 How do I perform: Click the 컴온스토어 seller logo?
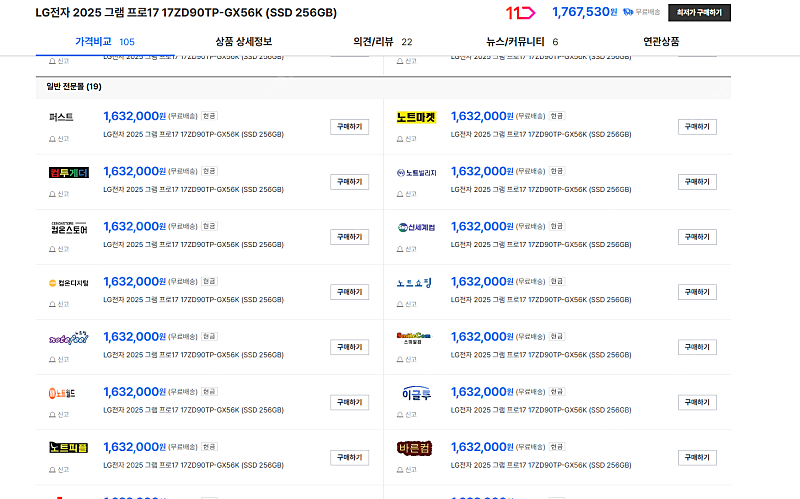69,227
